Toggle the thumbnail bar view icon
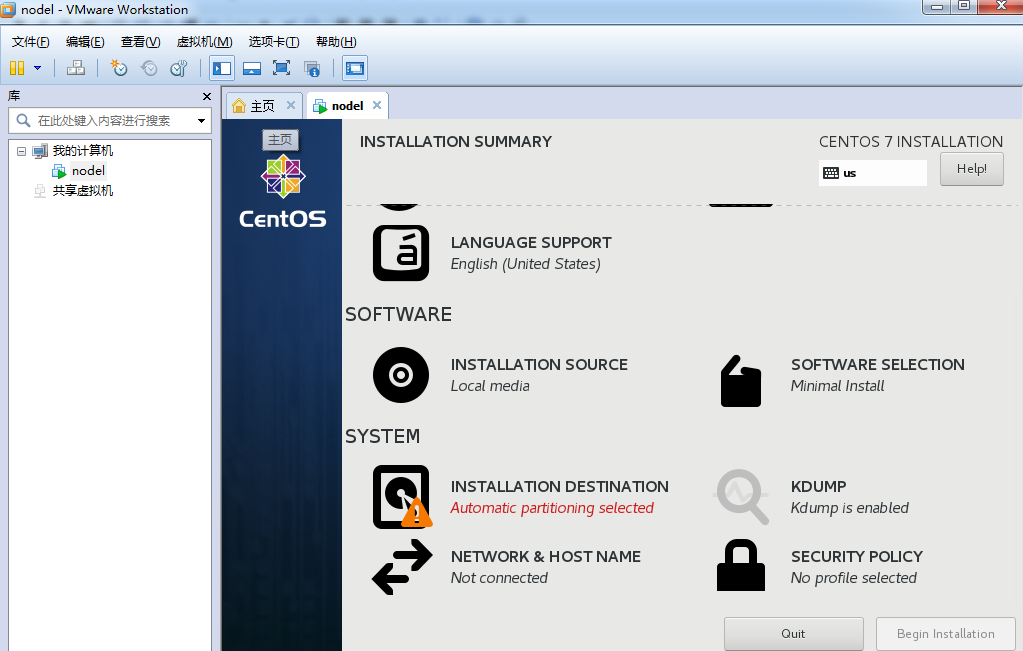 252,68
